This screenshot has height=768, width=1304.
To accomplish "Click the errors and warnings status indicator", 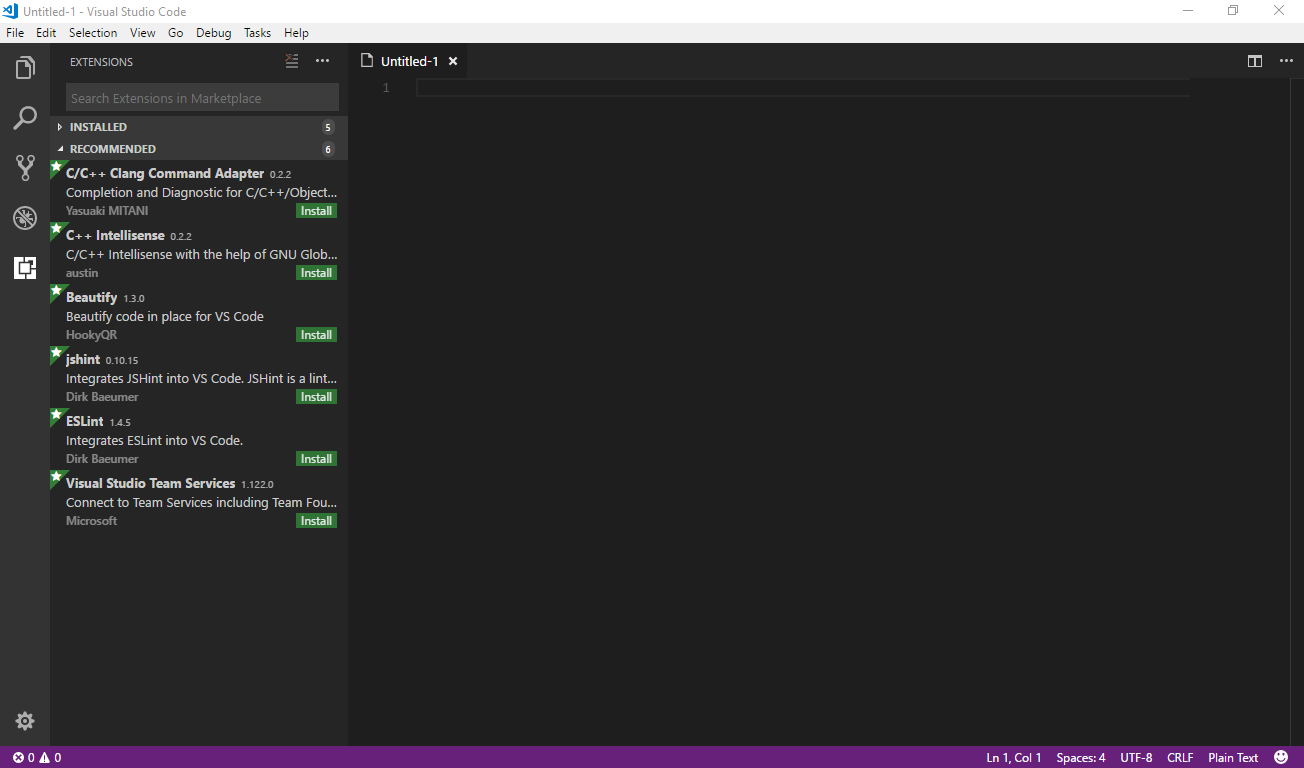I will pyautogui.click(x=37, y=757).
